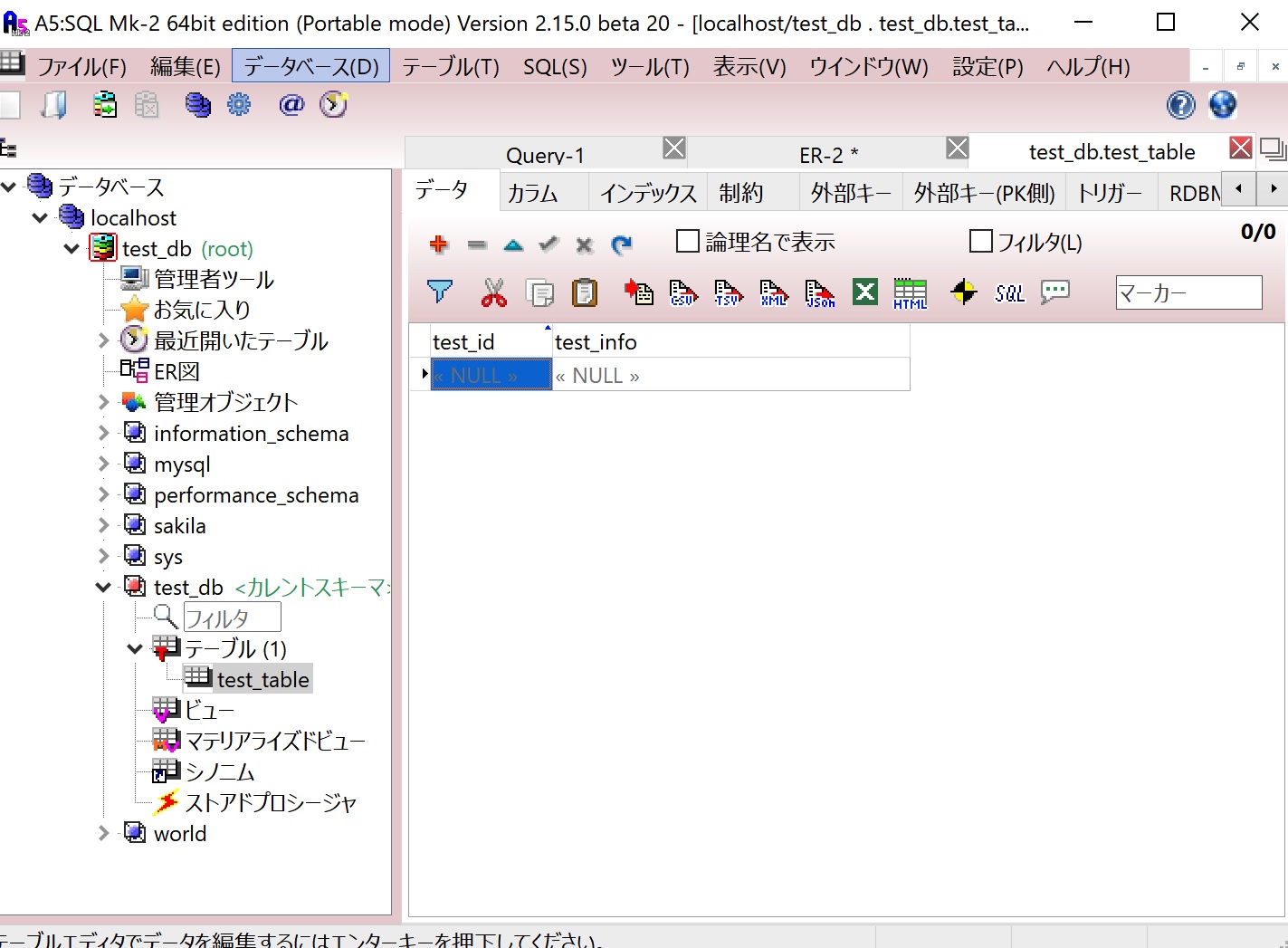Export result as HTML table
This screenshot has width=1288, height=948.
910,292
